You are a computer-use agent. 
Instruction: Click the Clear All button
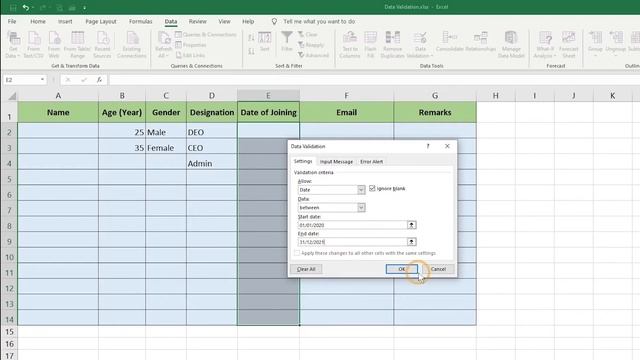click(306, 269)
